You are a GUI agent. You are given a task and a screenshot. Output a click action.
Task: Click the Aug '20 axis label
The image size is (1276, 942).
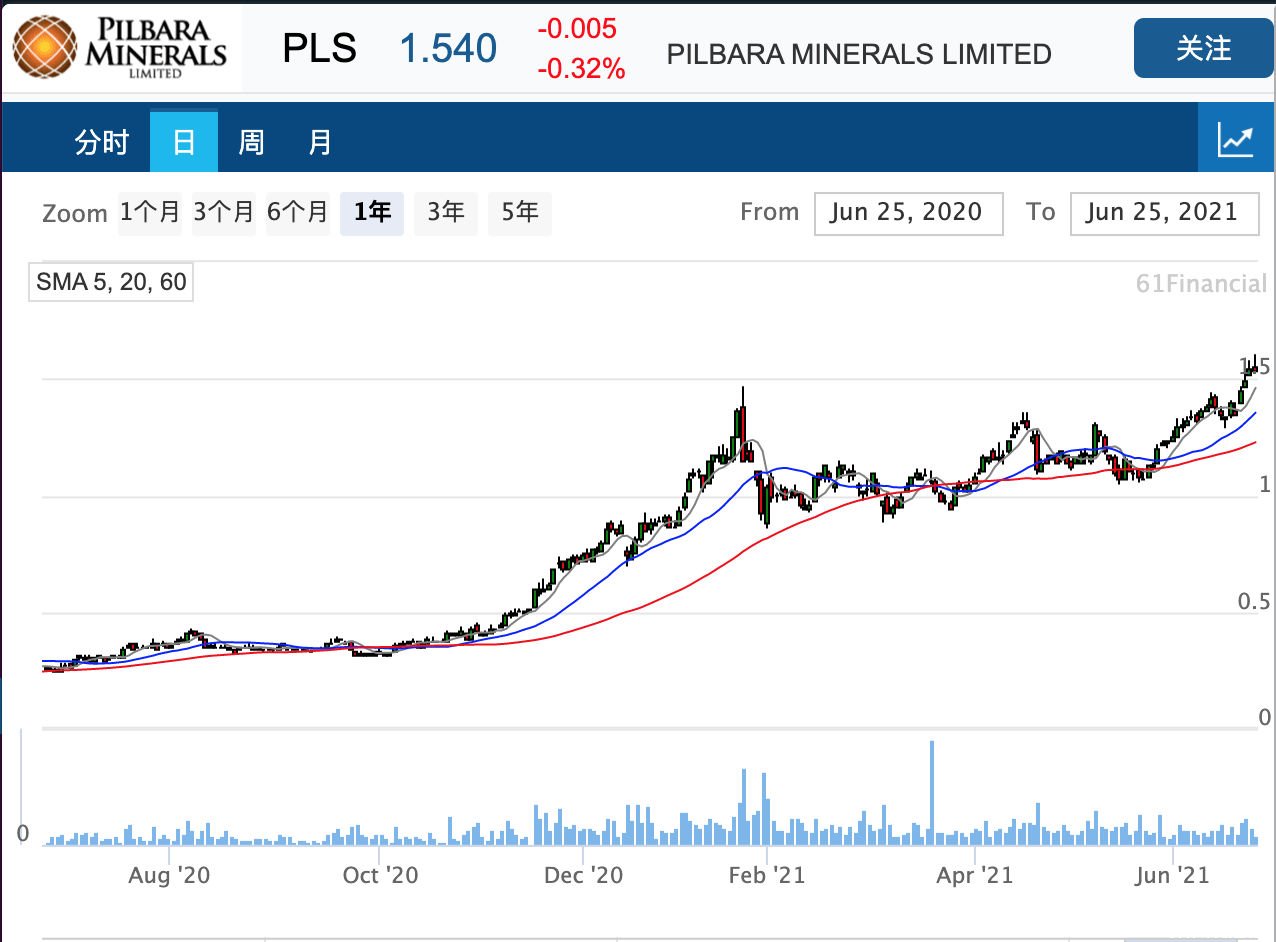click(169, 876)
